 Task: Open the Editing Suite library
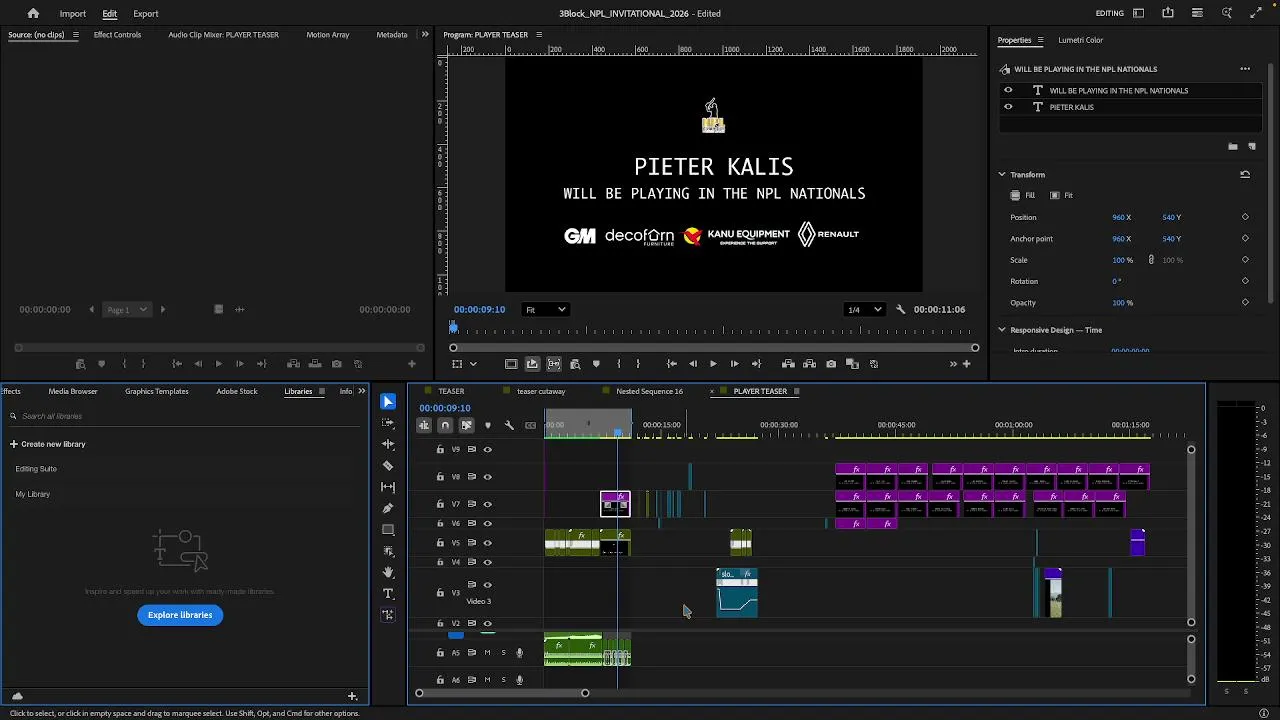[36, 469]
